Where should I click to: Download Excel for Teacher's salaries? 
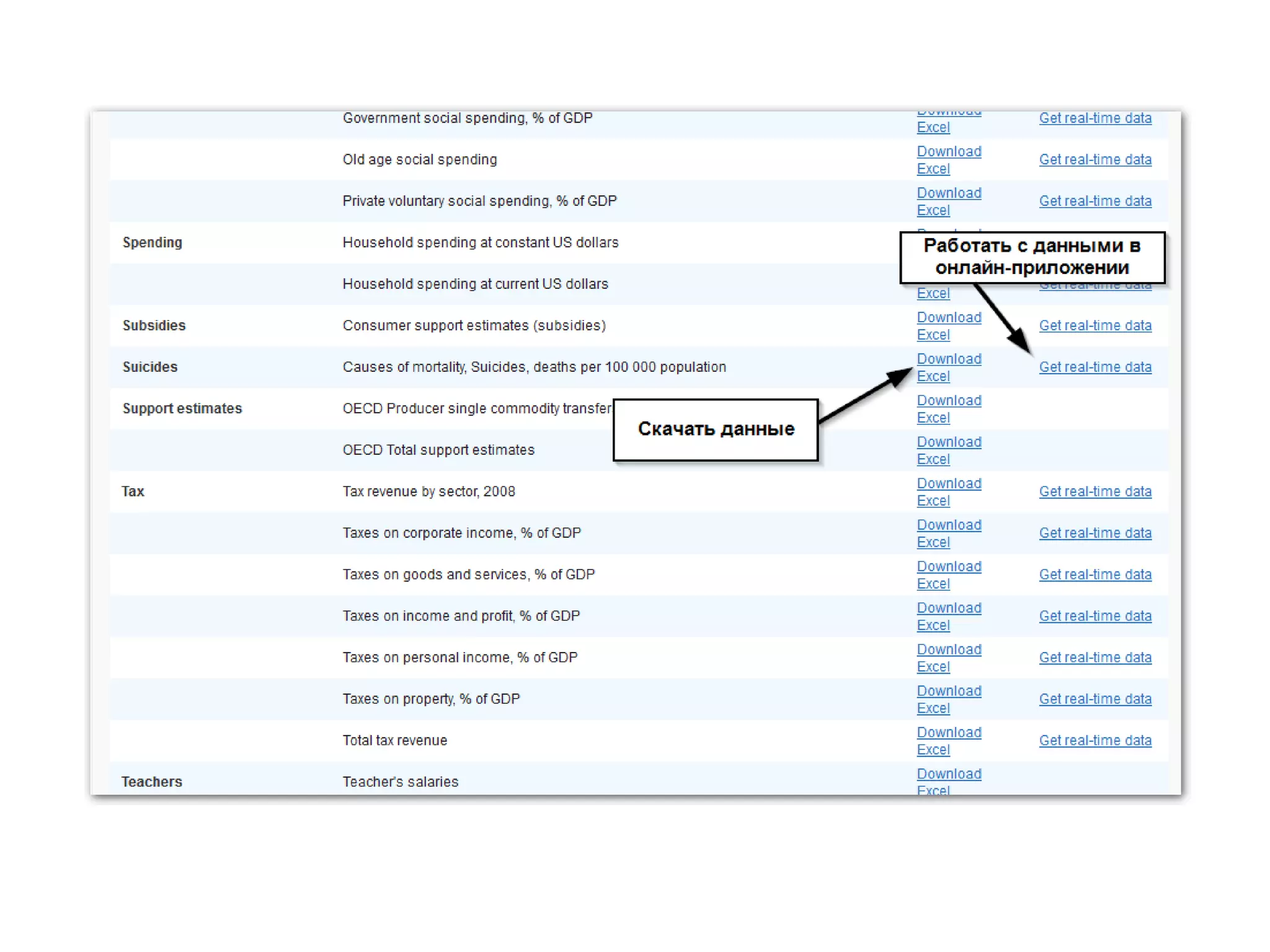point(948,775)
